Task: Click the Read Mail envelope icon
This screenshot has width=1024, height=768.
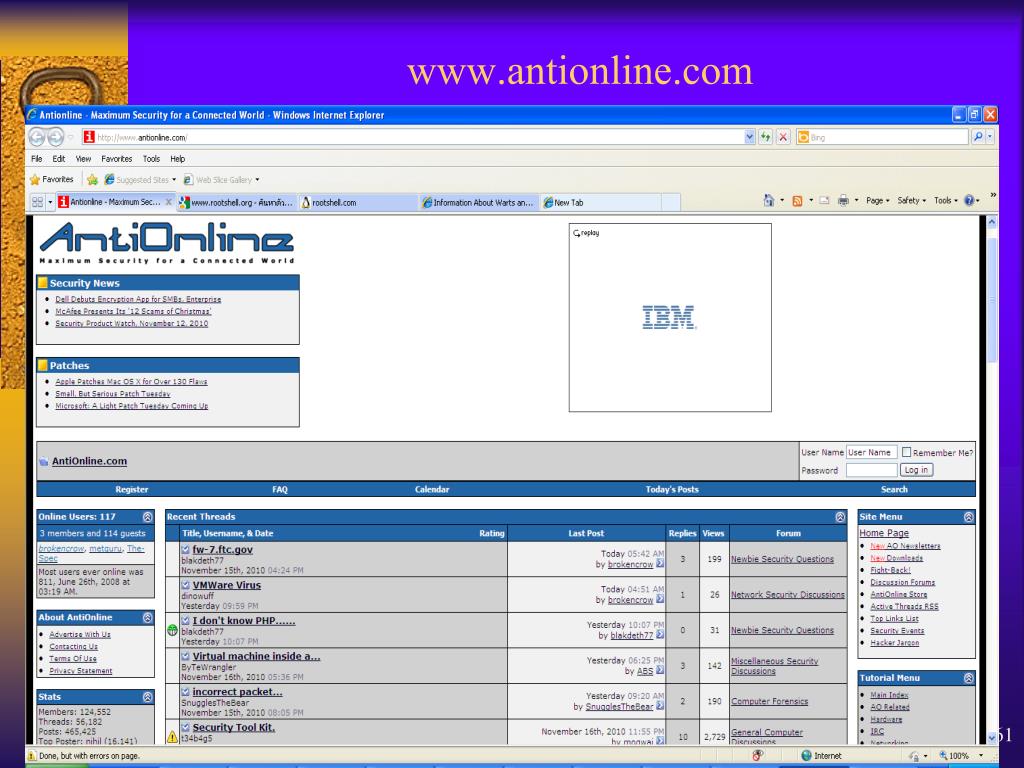Action: point(824,200)
